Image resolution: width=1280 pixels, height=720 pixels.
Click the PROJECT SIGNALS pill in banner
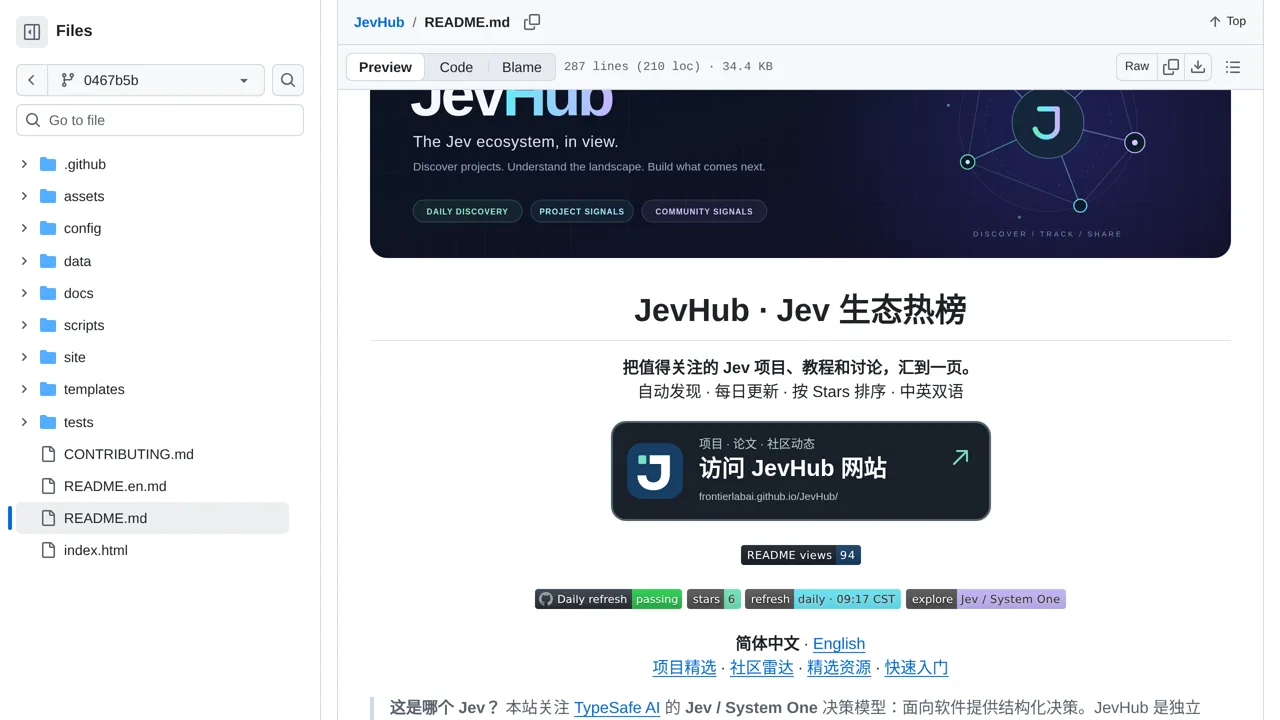click(x=582, y=211)
